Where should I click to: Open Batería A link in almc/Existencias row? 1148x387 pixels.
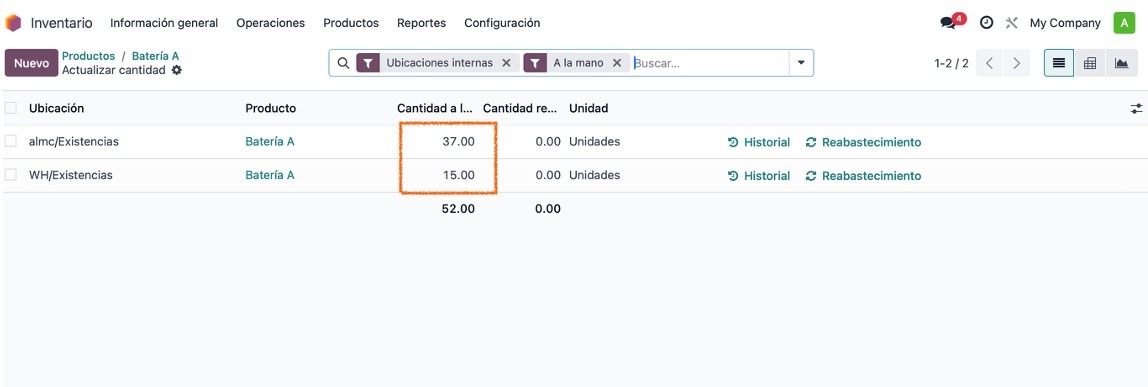(269, 141)
